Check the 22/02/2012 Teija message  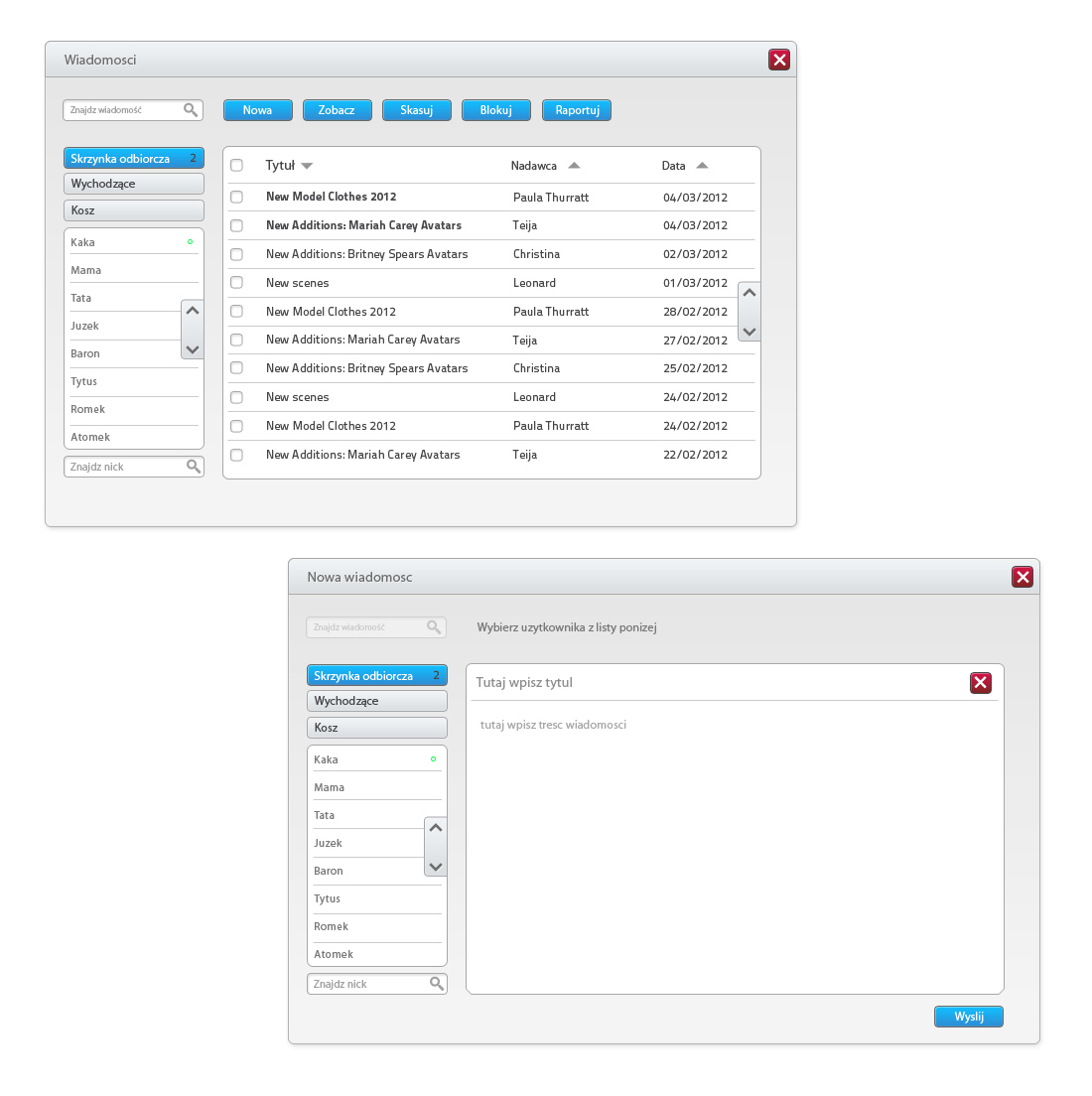pos(236,455)
